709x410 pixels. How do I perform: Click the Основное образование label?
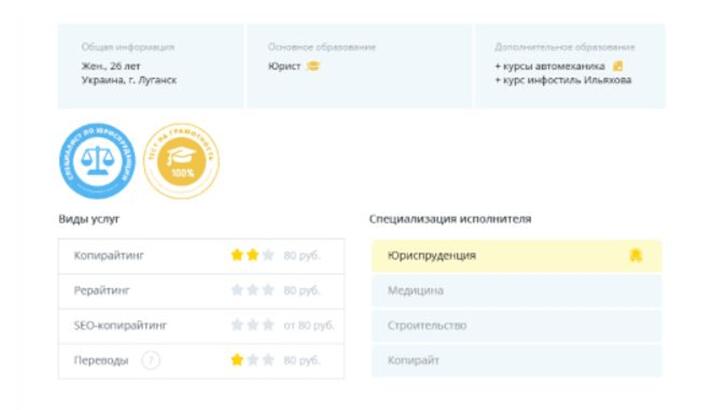click(x=321, y=47)
